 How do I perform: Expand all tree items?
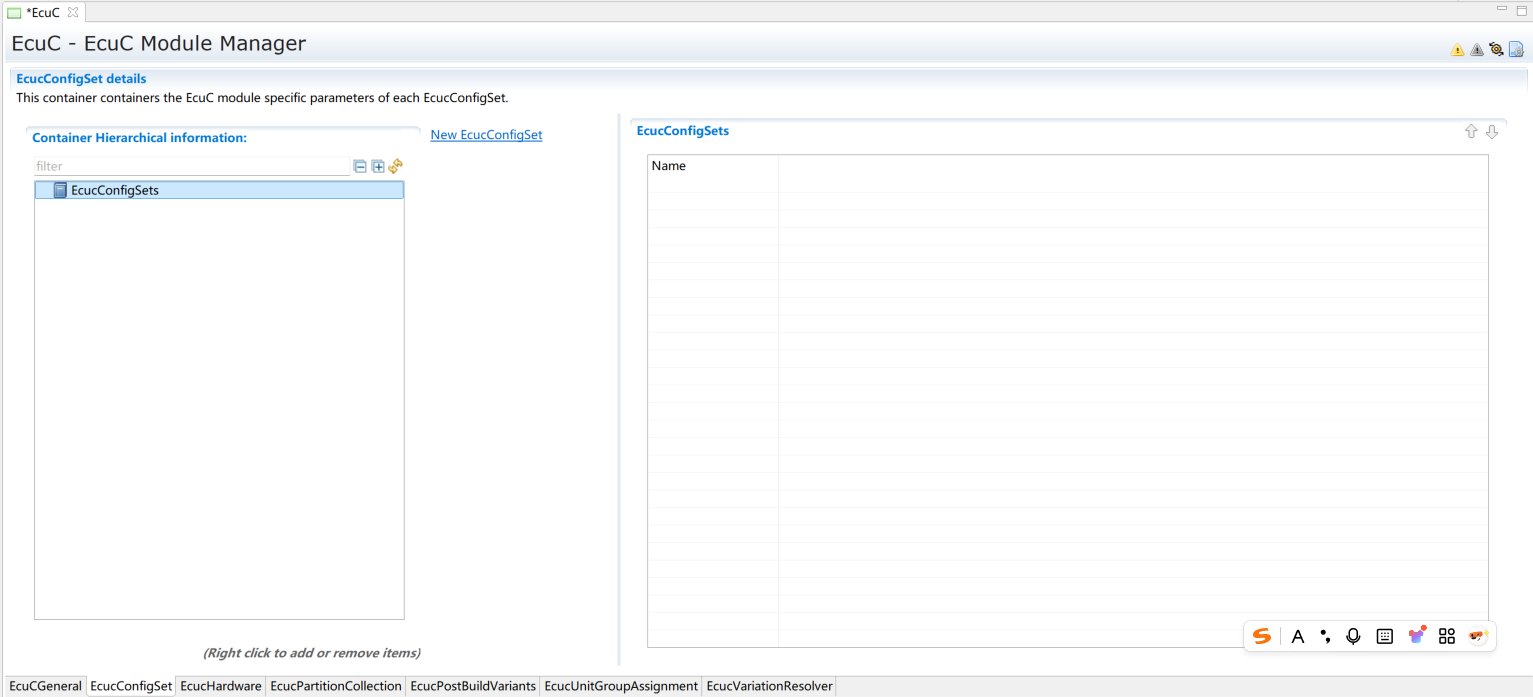point(378,166)
